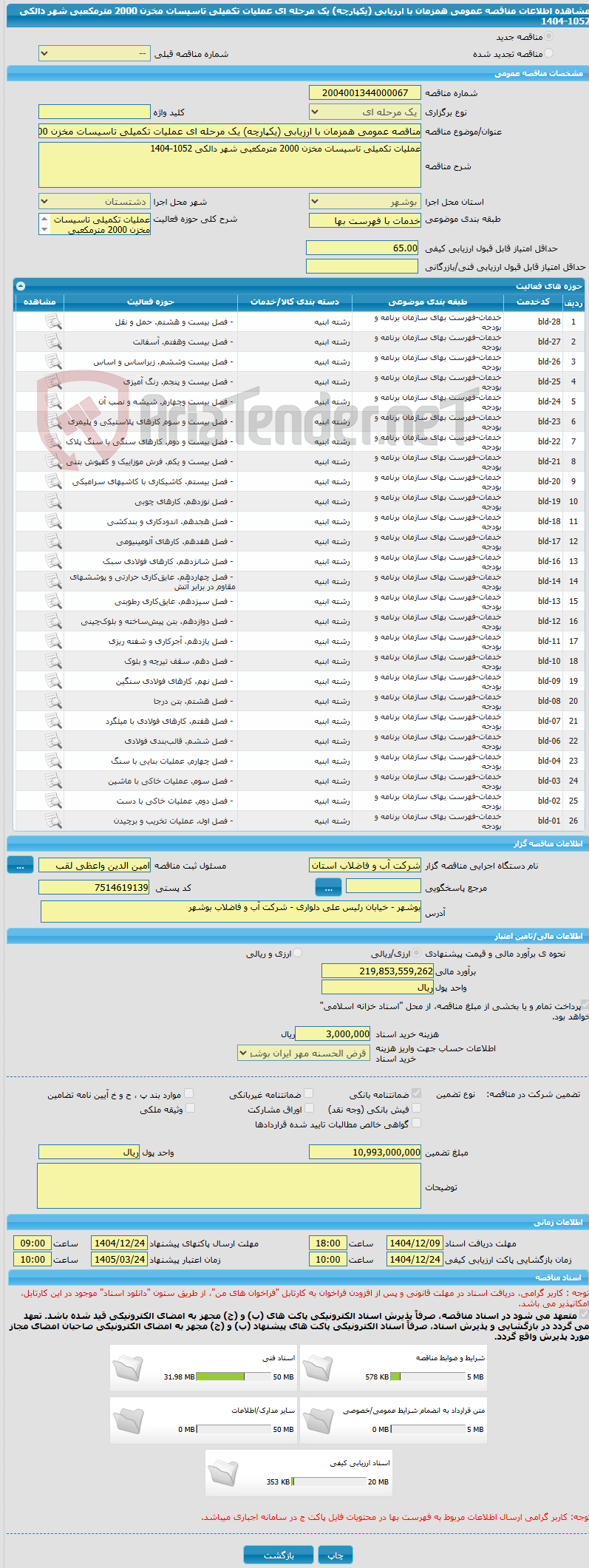The width and height of the screenshot is (589, 1568).
Task: Toggle گواهی خالص مطالبات checkbox
Action: coord(416,1123)
